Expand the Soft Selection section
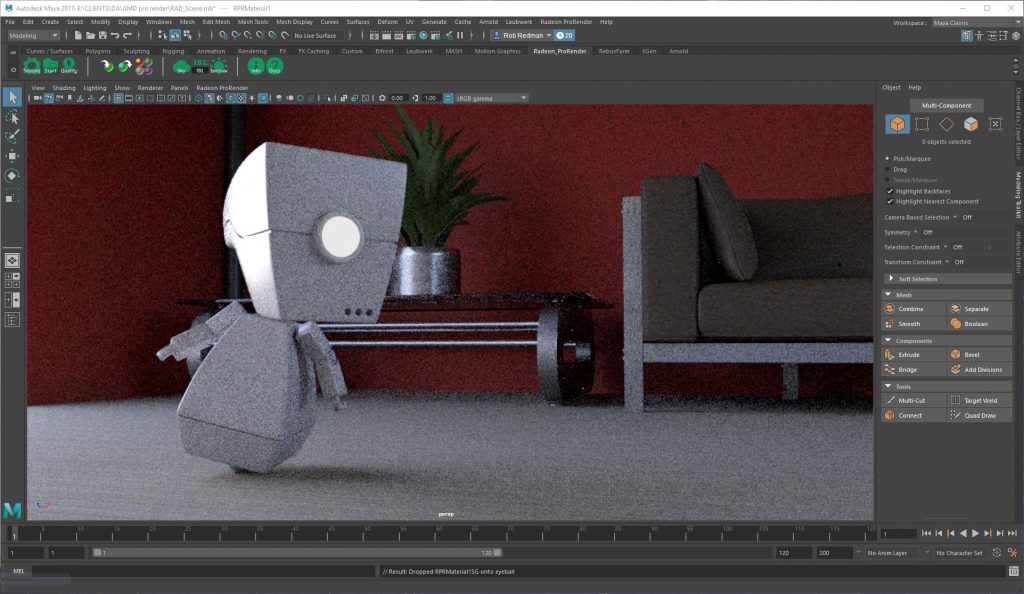Screen dimensions: 1024x594 947,279
